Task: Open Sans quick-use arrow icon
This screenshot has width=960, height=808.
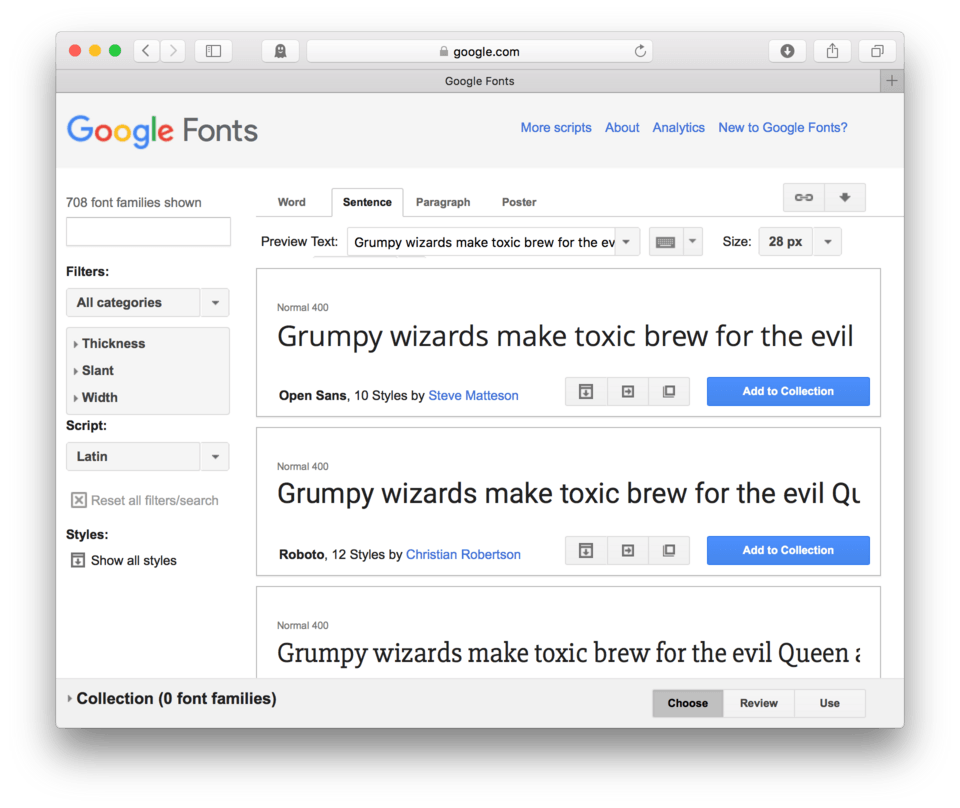Action: point(628,391)
